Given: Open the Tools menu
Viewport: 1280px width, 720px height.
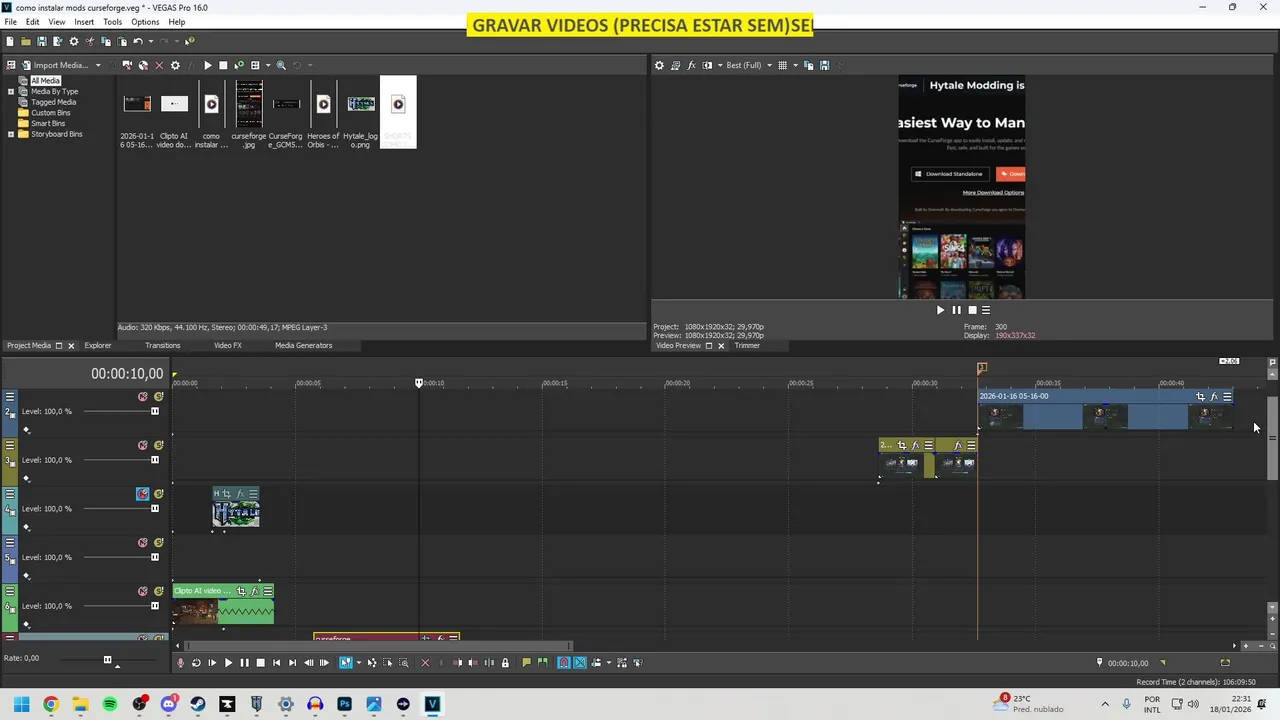Looking at the screenshot, I should [x=112, y=22].
